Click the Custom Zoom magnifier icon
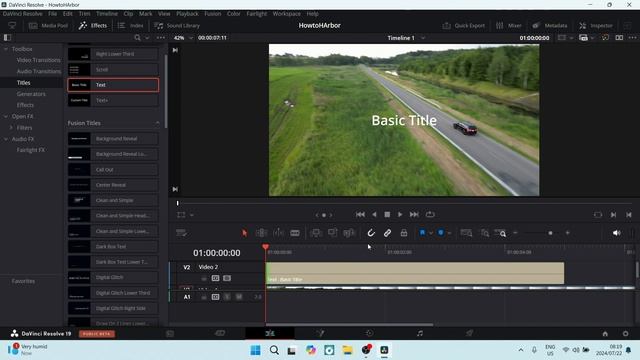The image size is (640, 360). coord(500,233)
